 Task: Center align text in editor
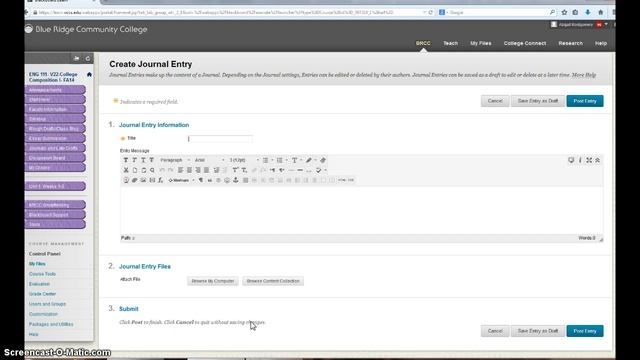[x=189, y=170]
